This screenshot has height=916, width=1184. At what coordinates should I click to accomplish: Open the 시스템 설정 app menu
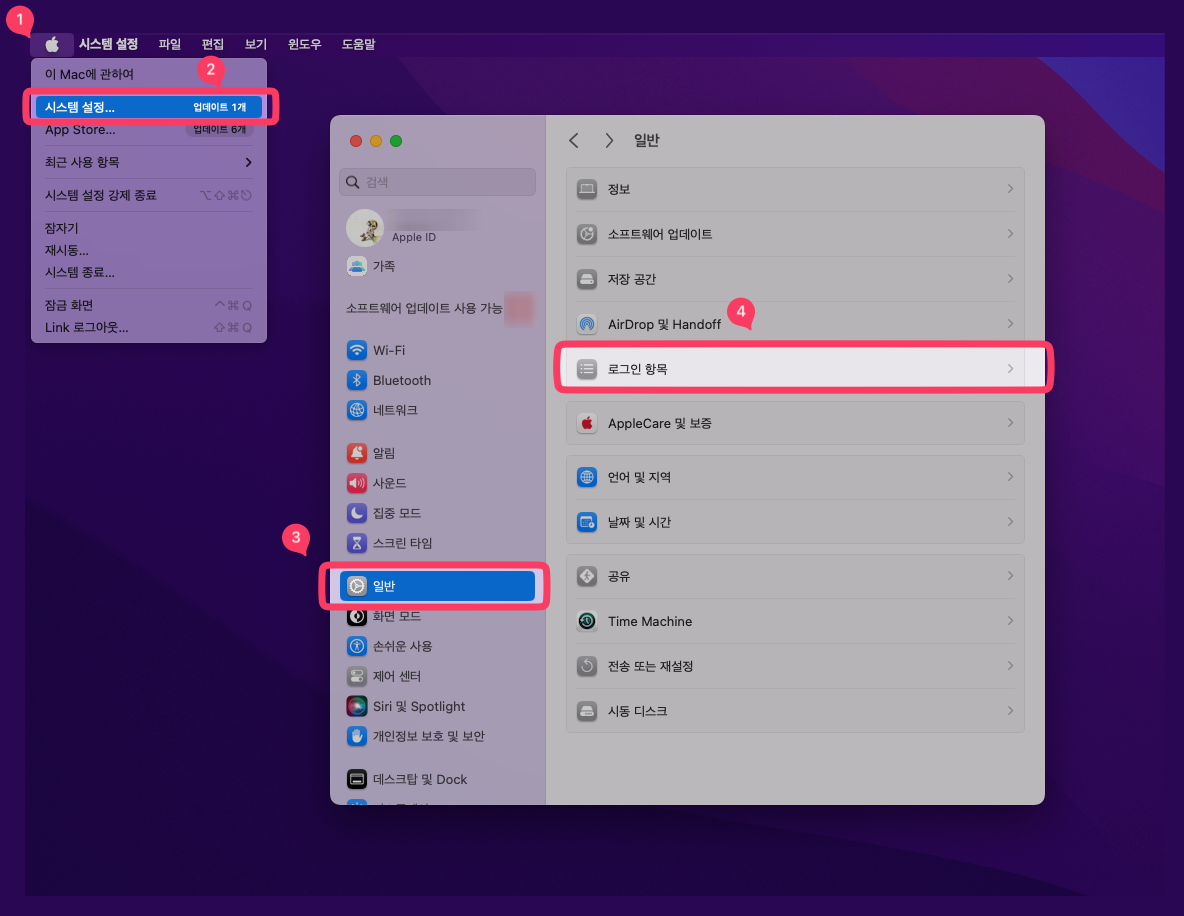click(109, 45)
